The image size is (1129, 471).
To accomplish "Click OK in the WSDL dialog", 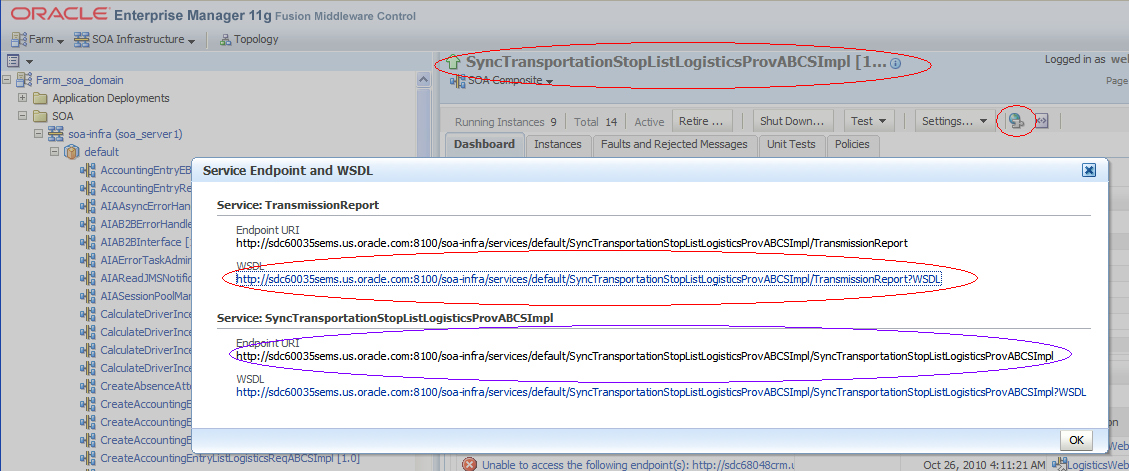I will coord(1076,440).
